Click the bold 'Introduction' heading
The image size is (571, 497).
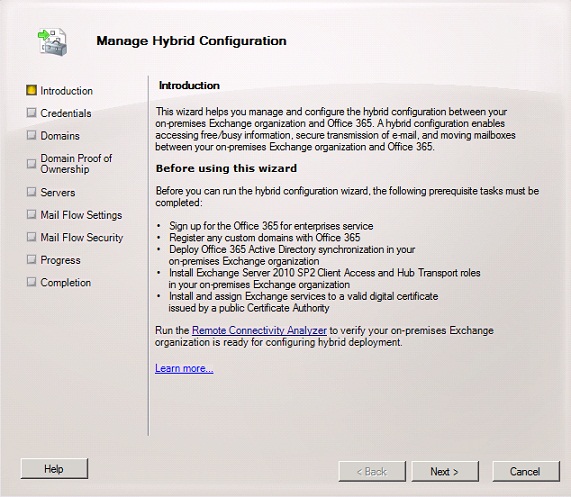click(x=189, y=86)
